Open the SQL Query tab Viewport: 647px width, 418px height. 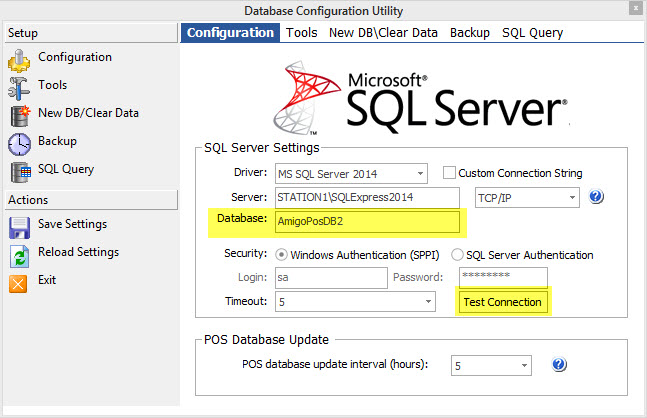tap(532, 33)
